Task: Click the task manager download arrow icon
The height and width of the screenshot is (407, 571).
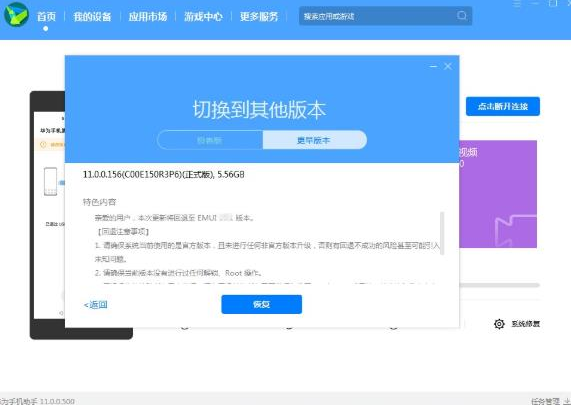Action: [566, 401]
